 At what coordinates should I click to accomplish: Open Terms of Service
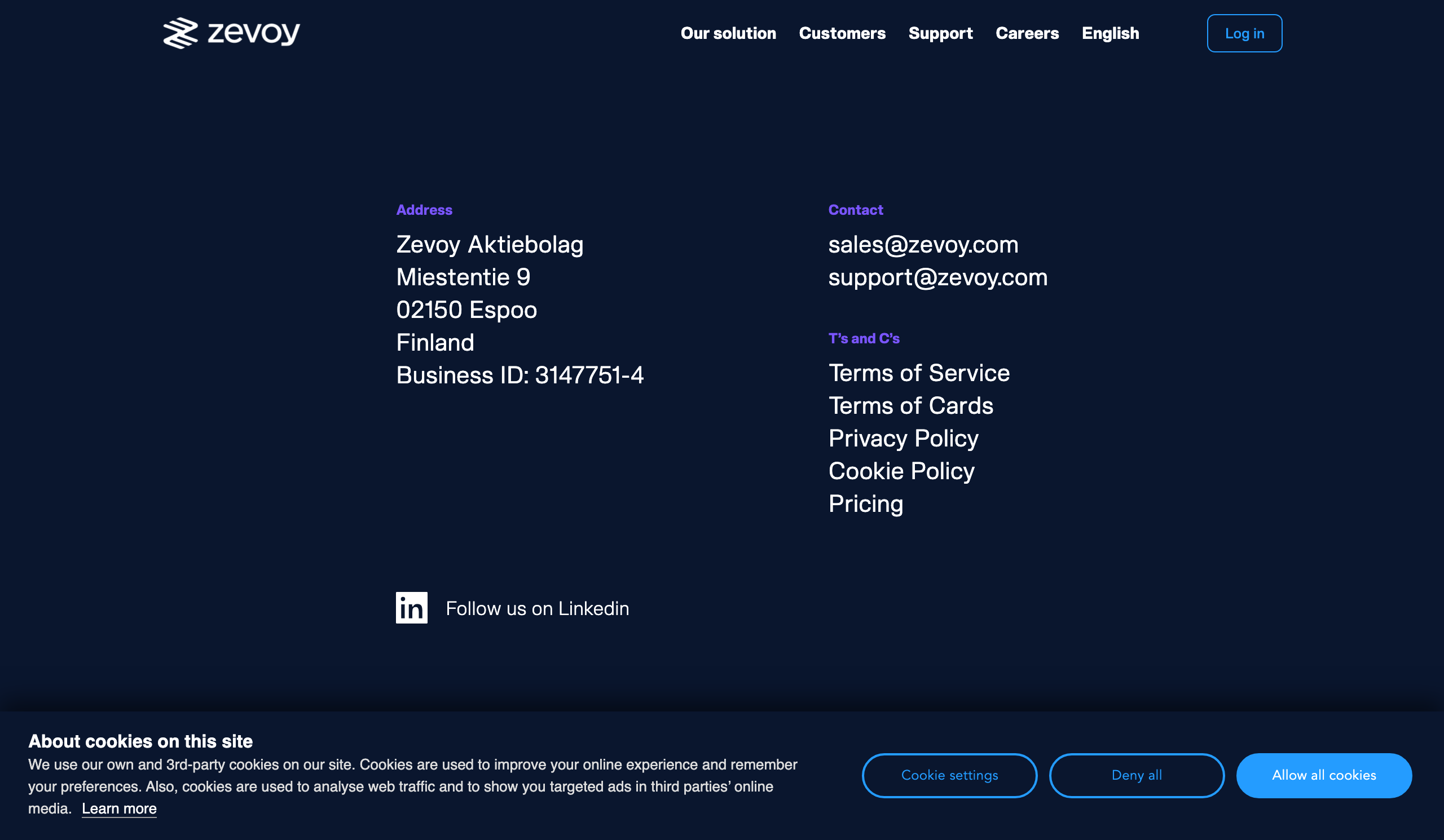coord(918,373)
